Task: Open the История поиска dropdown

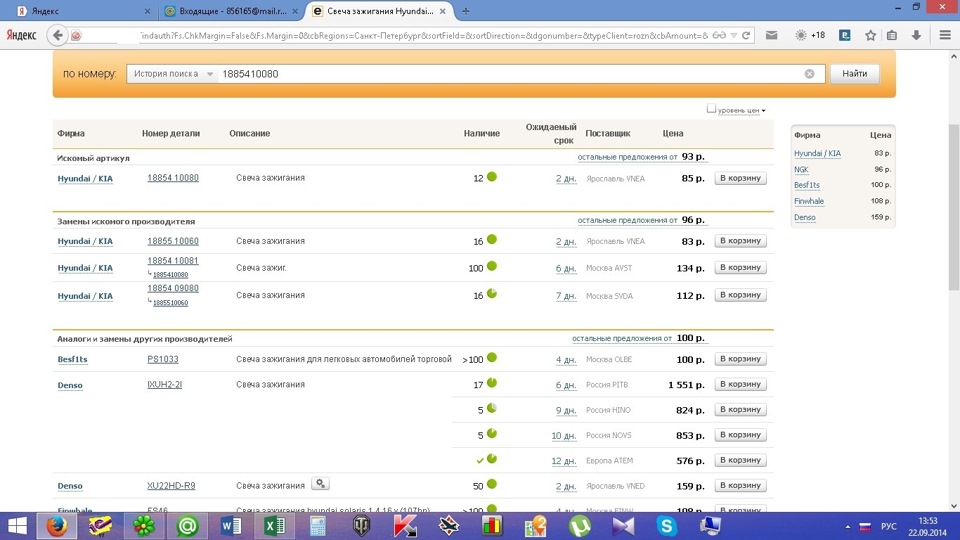Action: (x=173, y=73)
